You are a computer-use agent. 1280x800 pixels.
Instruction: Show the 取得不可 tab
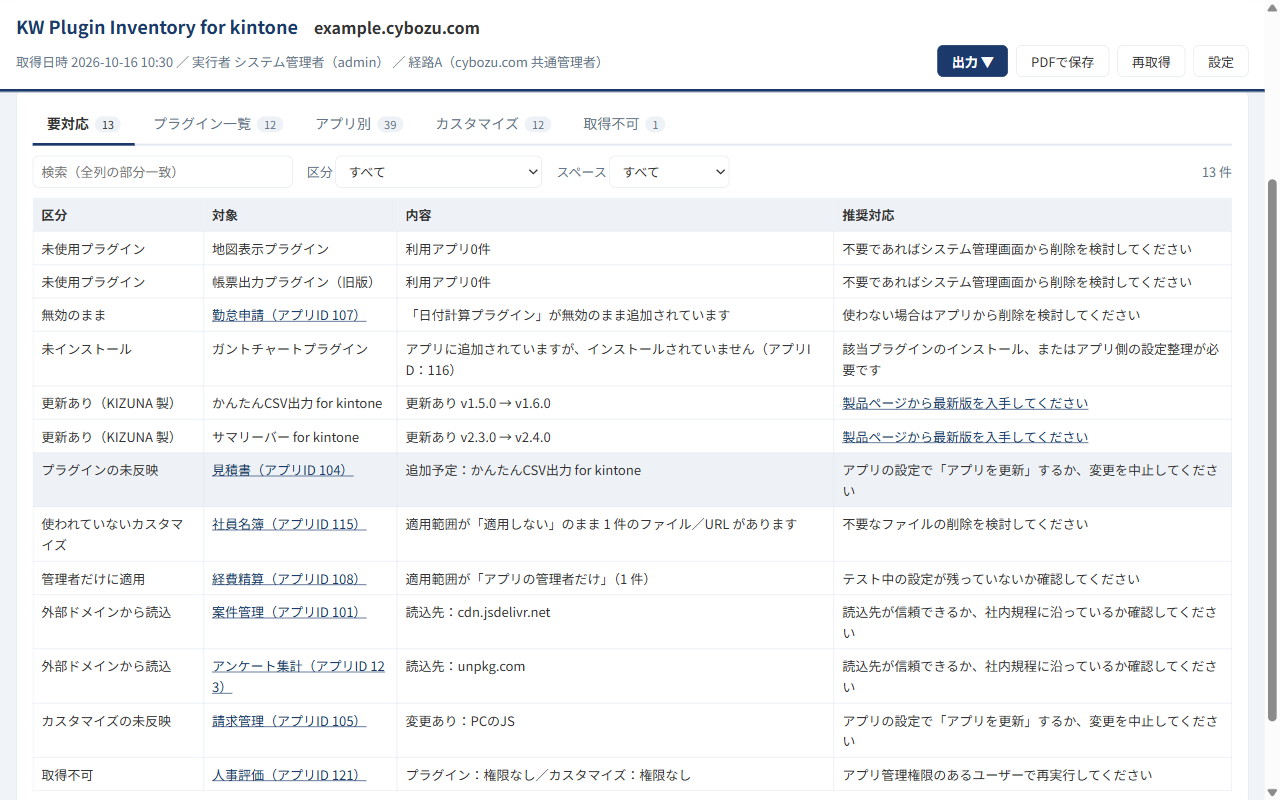(623, 124)
